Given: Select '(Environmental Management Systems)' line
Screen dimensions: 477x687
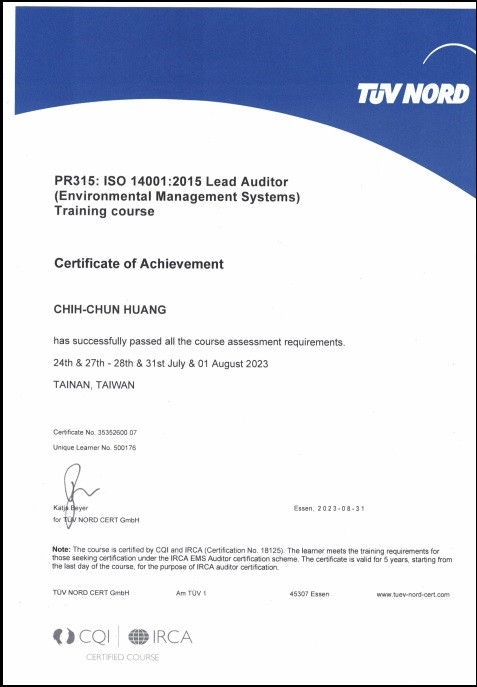Looking at the screenshot, I should (177, 197).
